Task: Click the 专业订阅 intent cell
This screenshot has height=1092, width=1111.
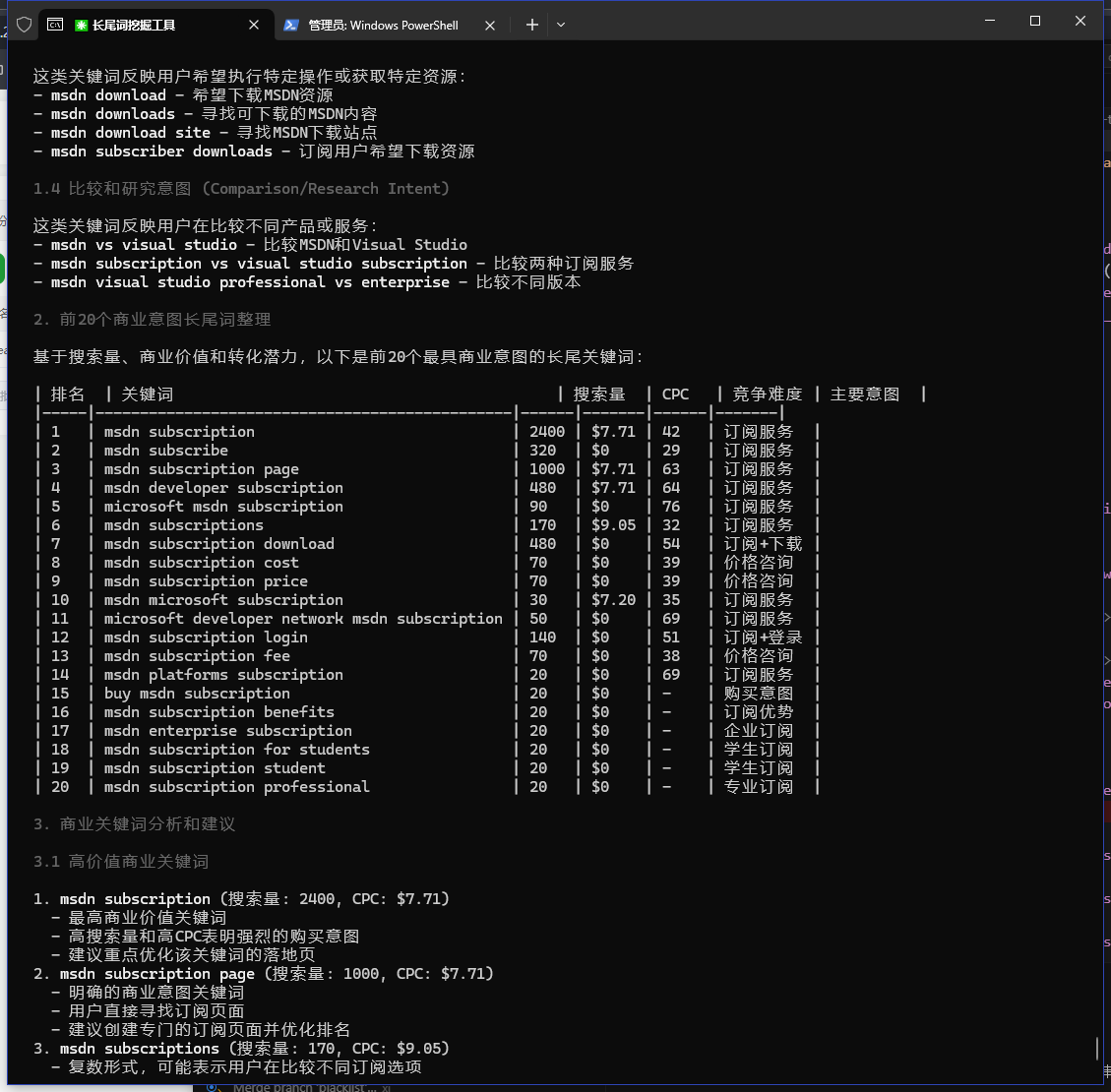Action: point(759,787)
